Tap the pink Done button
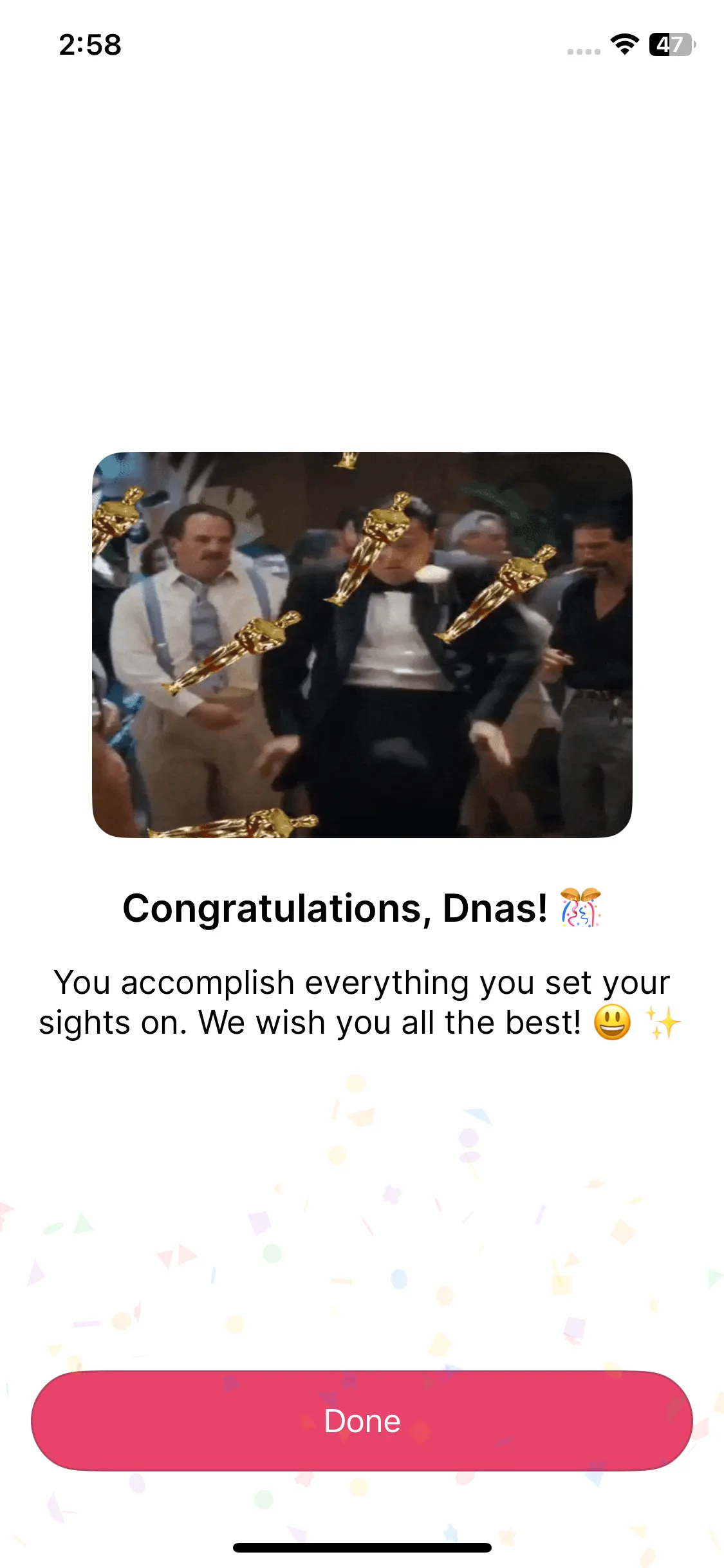The height and width of the screenshot is (1568, 724). [x=362, y=1421]
